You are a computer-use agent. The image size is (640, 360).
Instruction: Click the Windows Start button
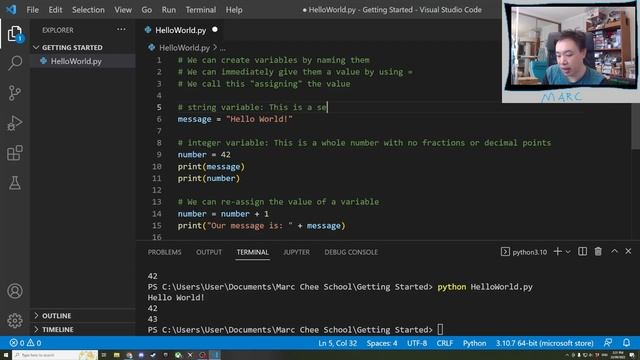click(6, 355)
